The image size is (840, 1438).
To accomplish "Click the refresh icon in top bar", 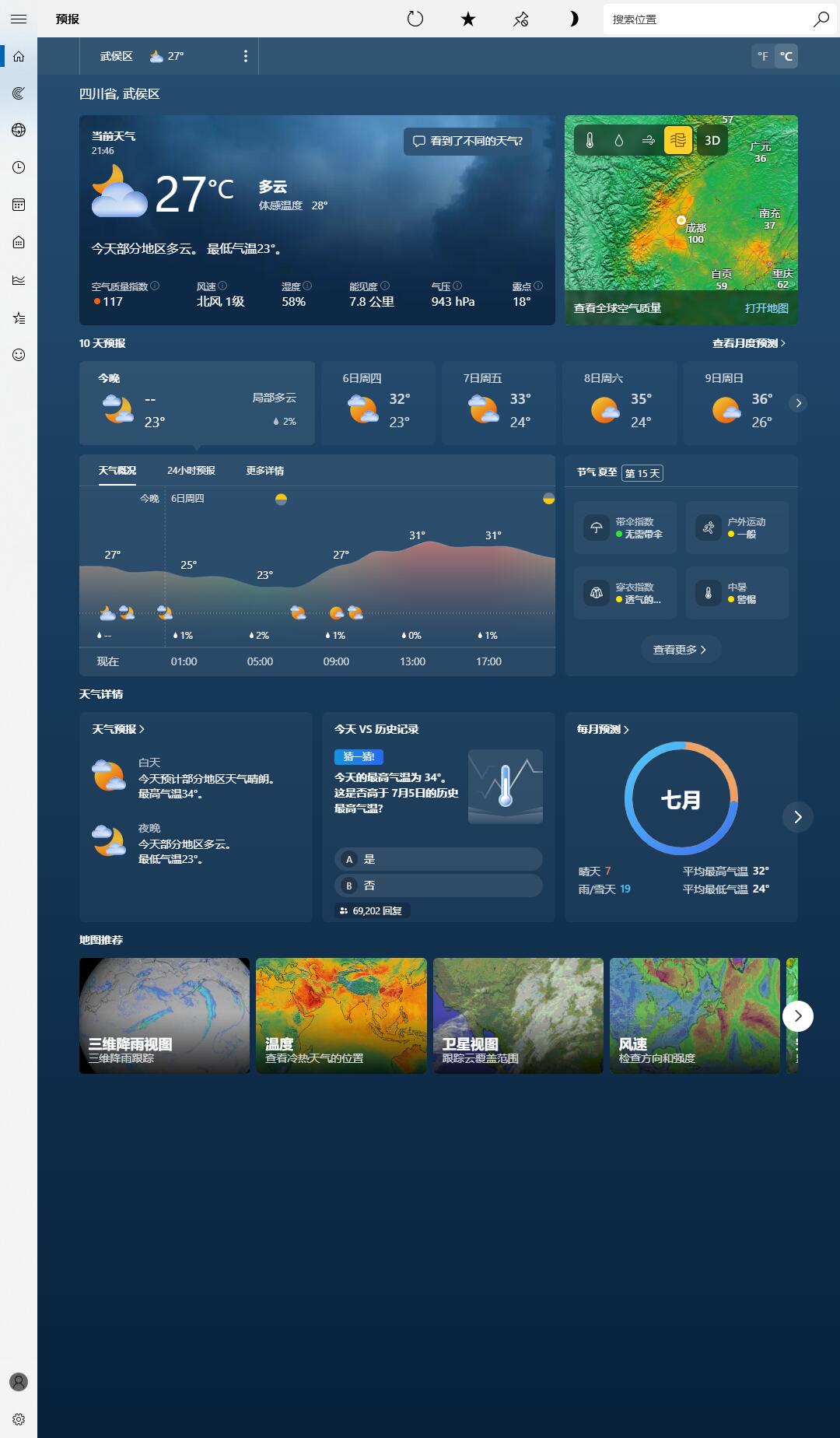I will point(415,19).
